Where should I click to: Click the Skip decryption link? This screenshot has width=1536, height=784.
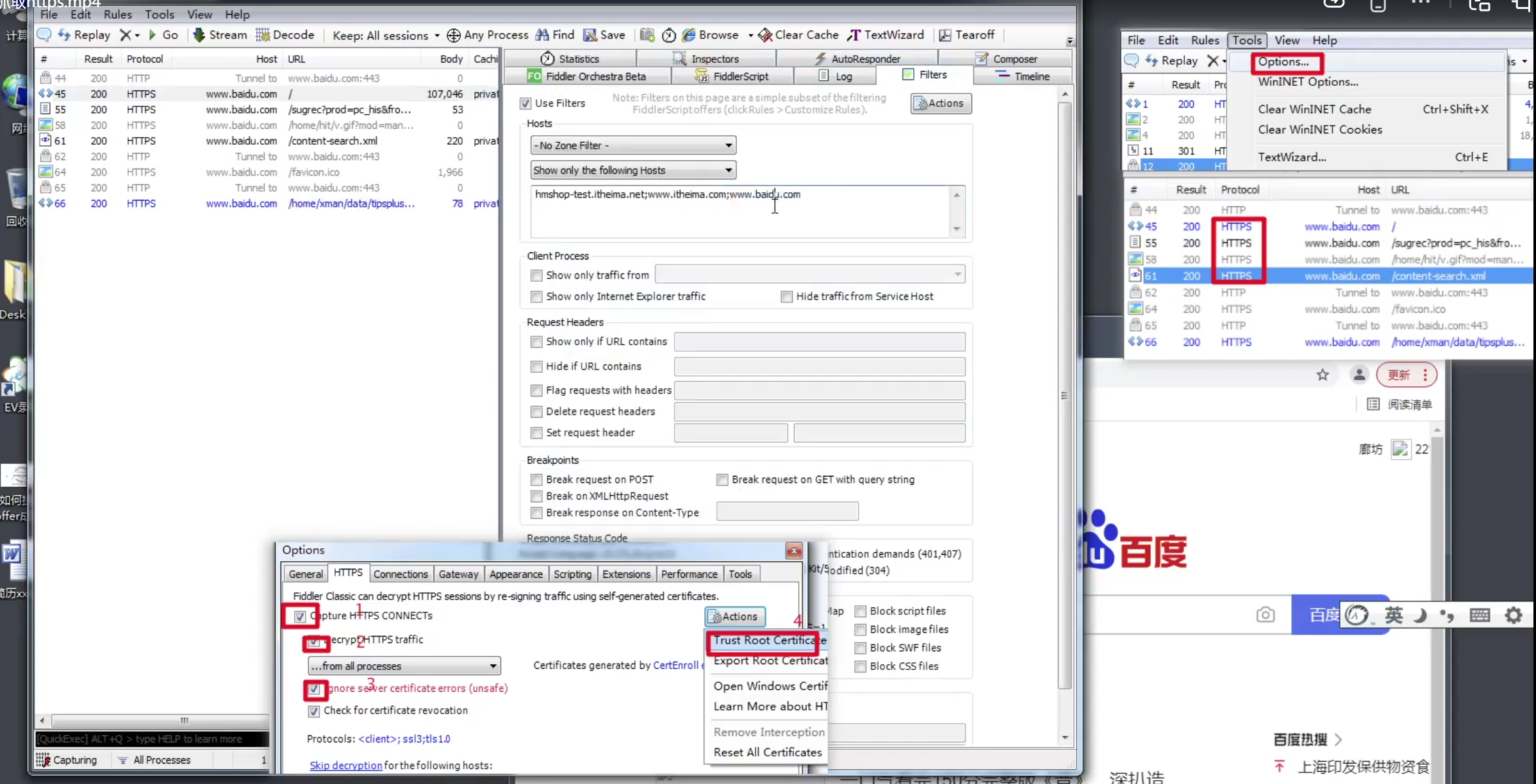tap(345, 765)
